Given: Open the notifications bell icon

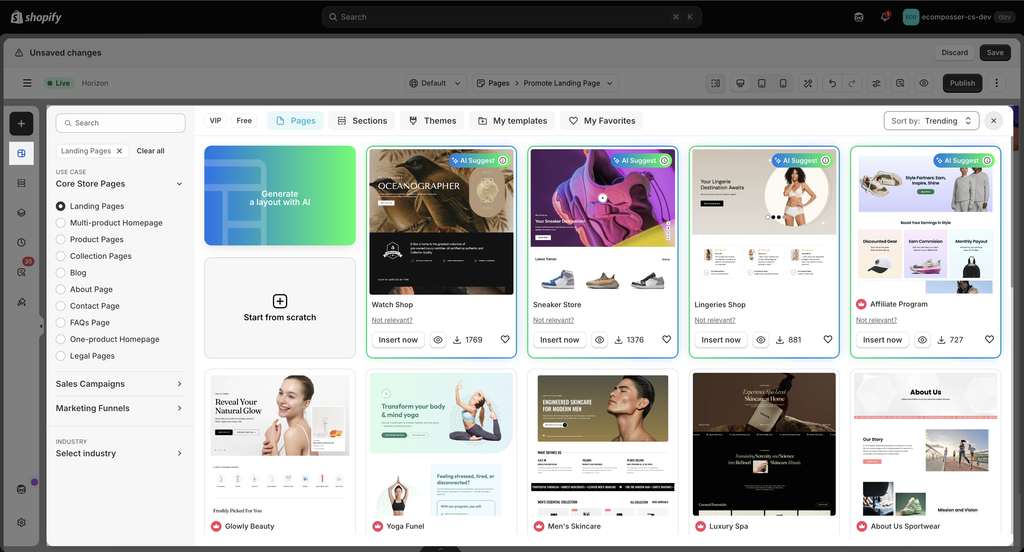Looking at the screenshot, I should tap(885, 17).
